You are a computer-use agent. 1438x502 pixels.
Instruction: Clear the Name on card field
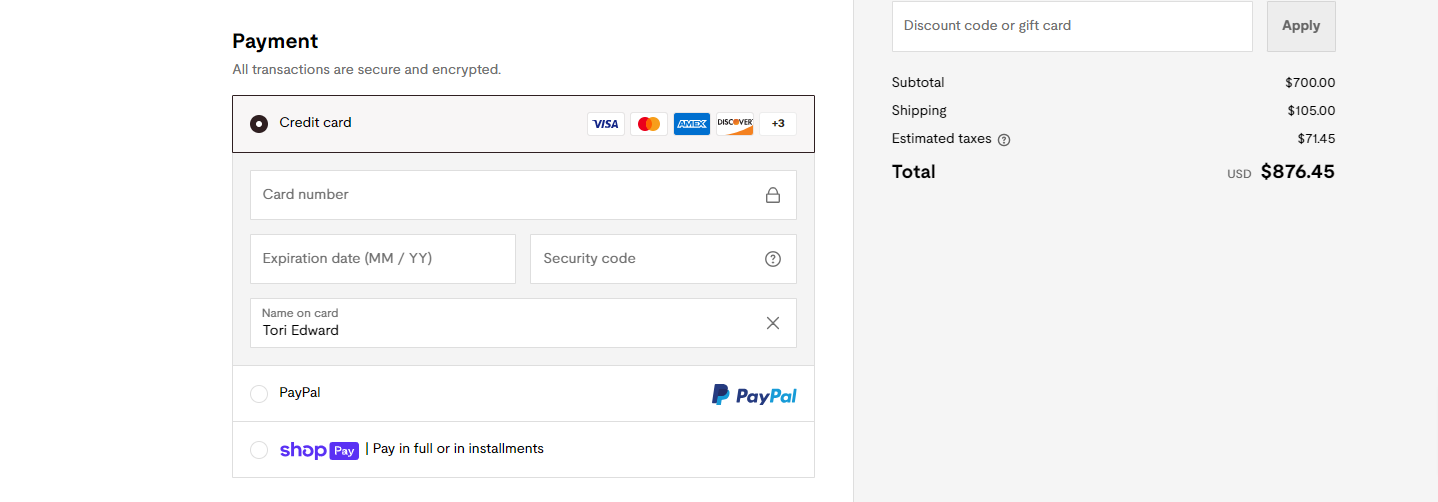773,323
